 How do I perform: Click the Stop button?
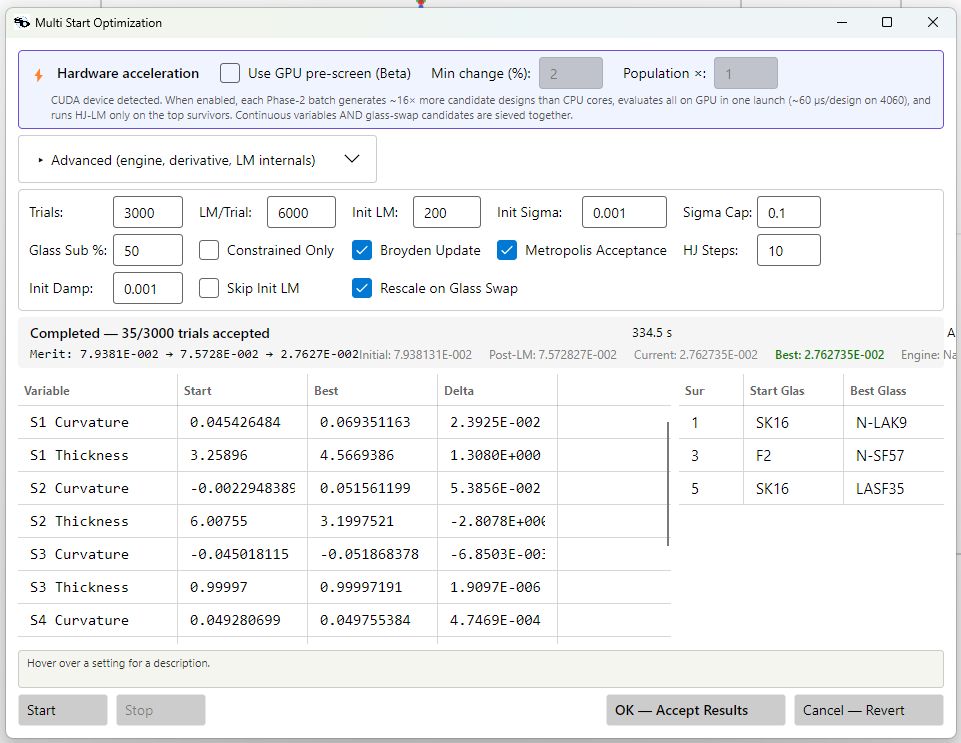point(161,710)
